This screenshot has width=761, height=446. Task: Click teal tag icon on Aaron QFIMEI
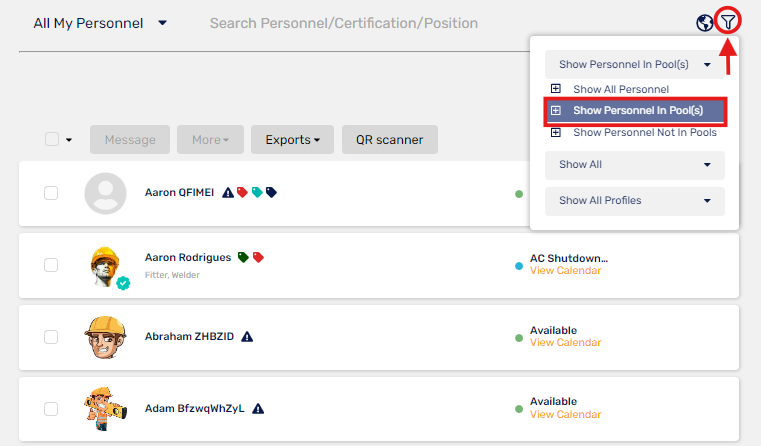point(257,193)
